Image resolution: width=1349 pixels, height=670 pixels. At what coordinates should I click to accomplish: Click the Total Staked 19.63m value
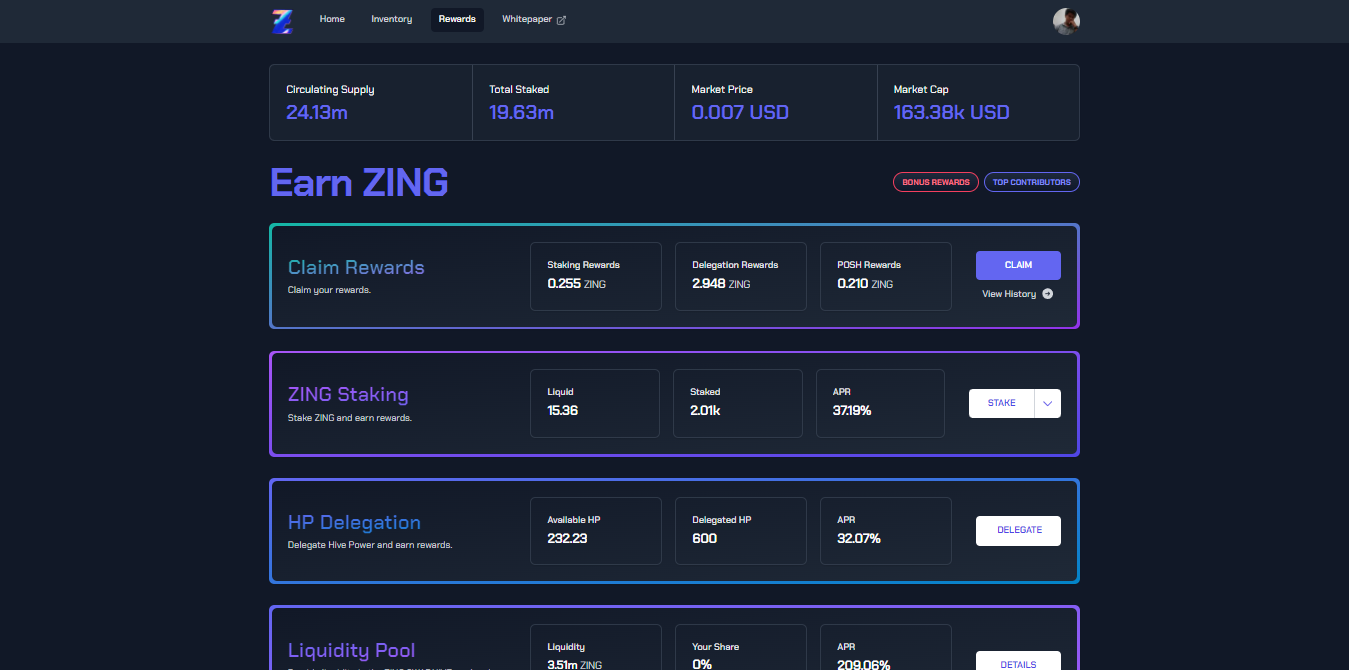click(521, 112)
